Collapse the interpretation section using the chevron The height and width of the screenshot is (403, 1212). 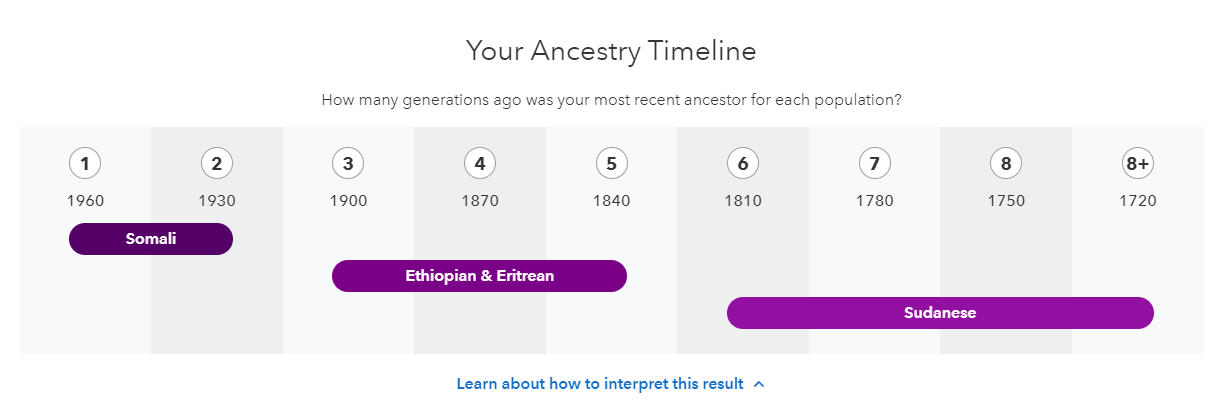pos(759,384)
